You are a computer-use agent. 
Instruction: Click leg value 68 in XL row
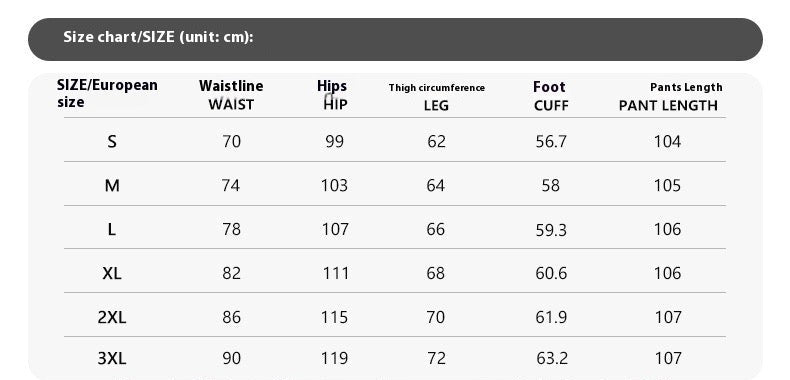pyautogui.click(x=436, y=274)
